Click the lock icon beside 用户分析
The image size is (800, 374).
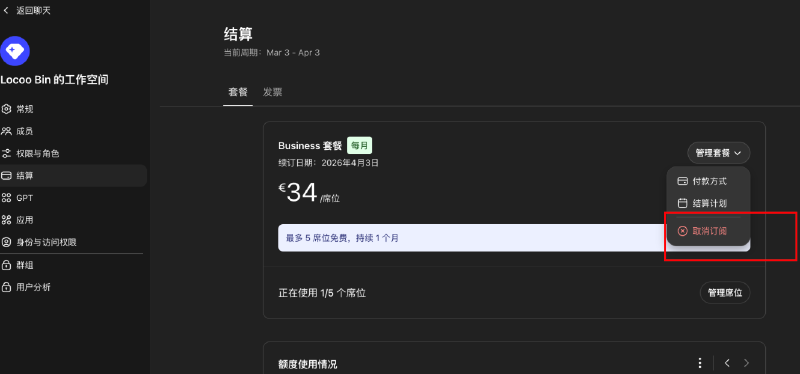[x=6, y=287]
